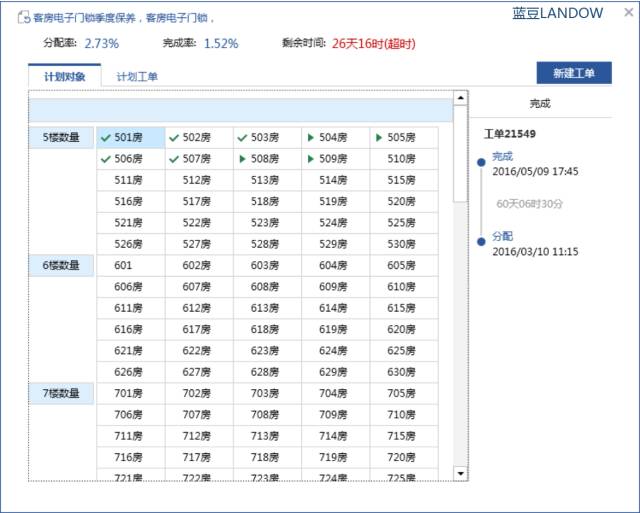Select room cell 605房
The width and height of the screenshot is (640, 513).
point(404,265)
